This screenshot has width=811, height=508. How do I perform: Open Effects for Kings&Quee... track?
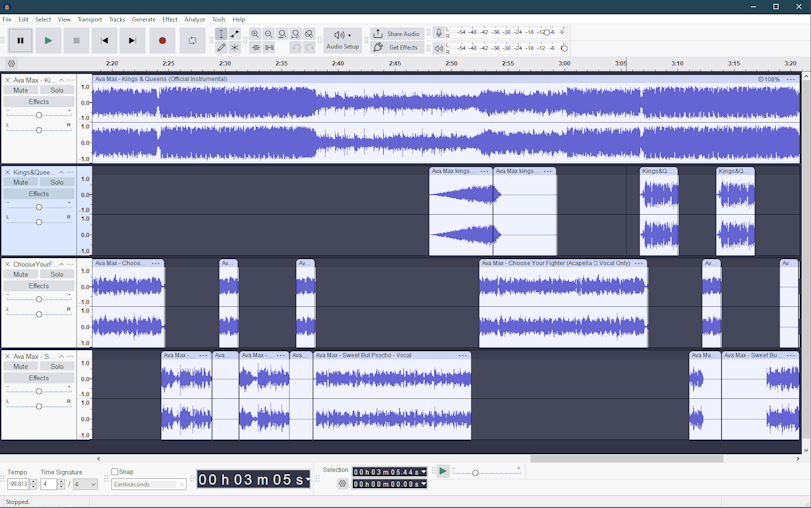tap(39, 193)
